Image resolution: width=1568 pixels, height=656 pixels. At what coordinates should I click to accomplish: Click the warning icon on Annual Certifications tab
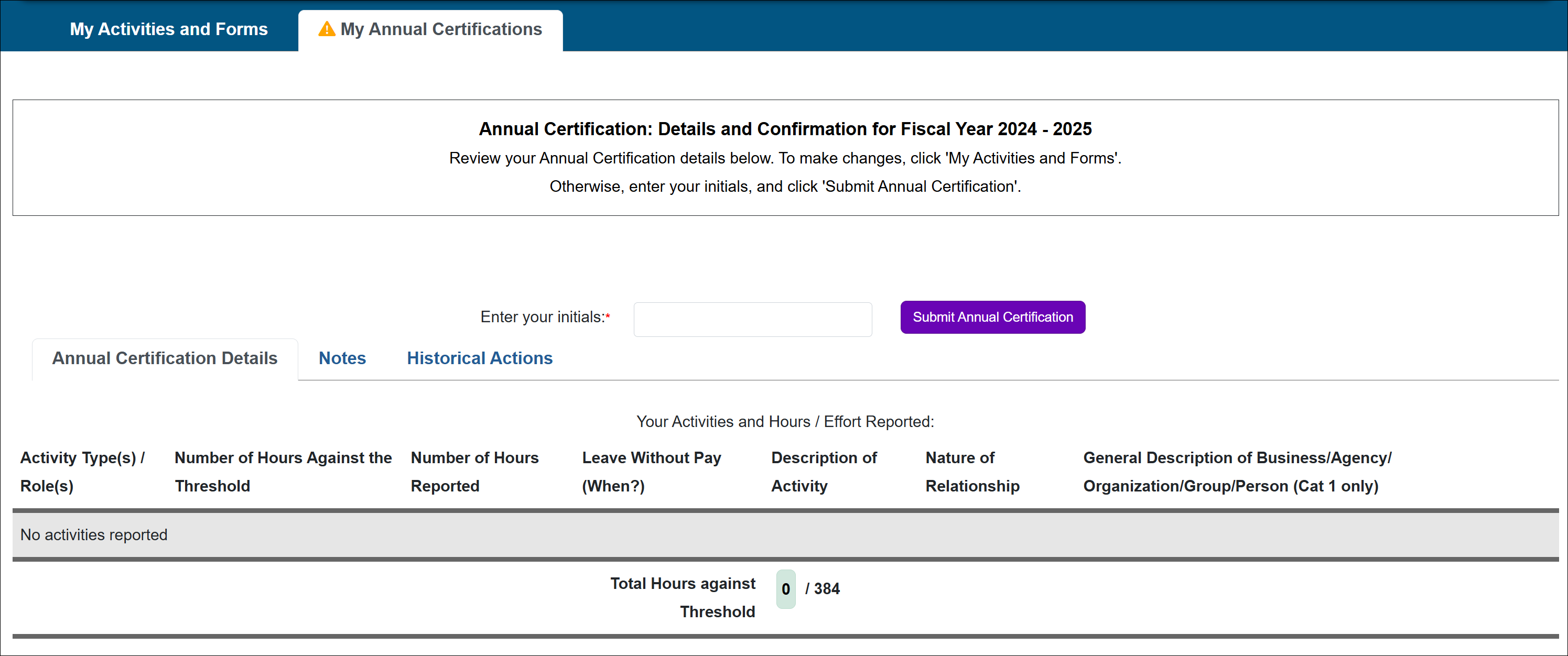(x=326, y=29)
